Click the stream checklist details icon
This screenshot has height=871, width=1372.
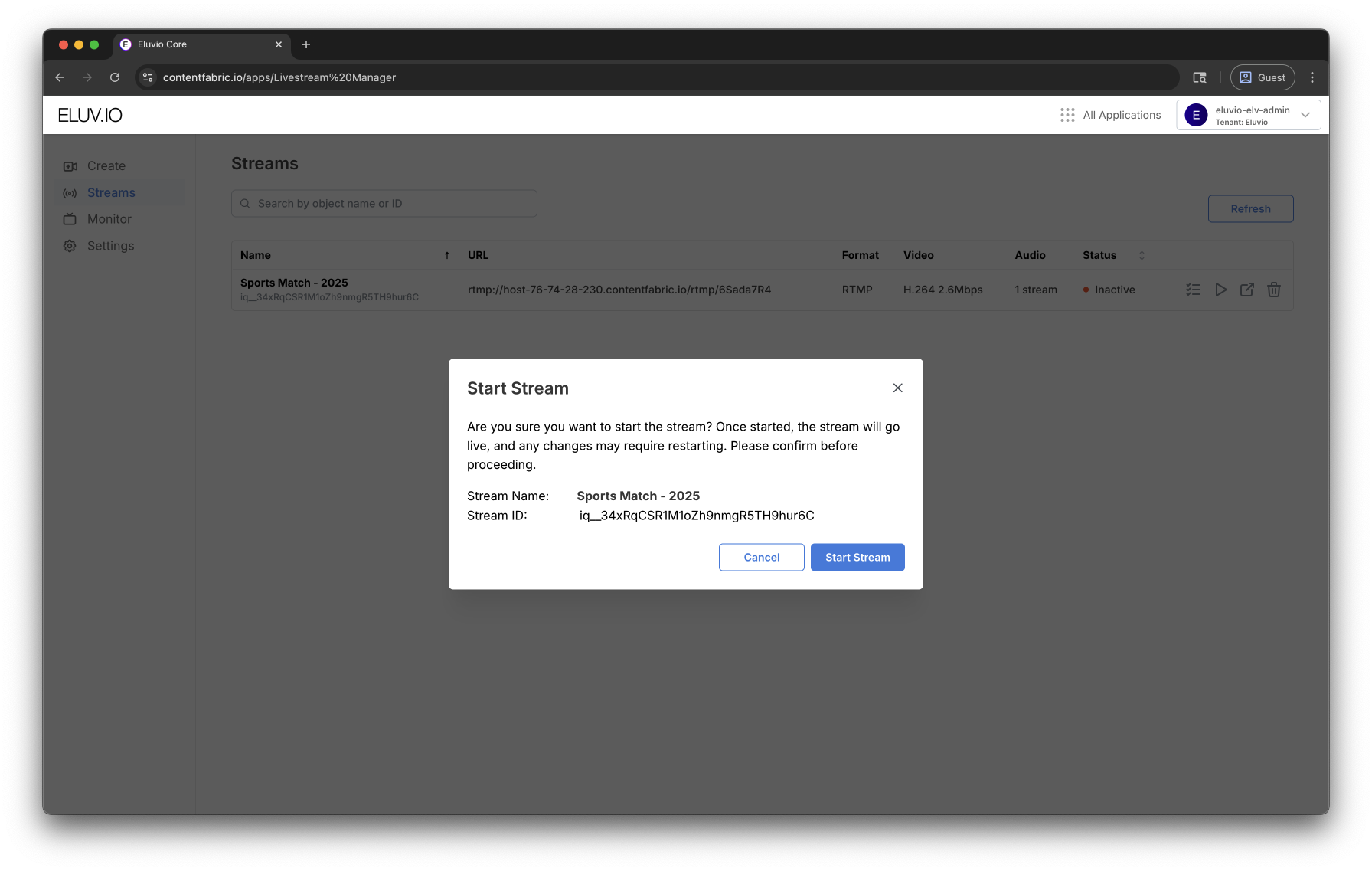pyautogui.click(x=1193, y=290)
